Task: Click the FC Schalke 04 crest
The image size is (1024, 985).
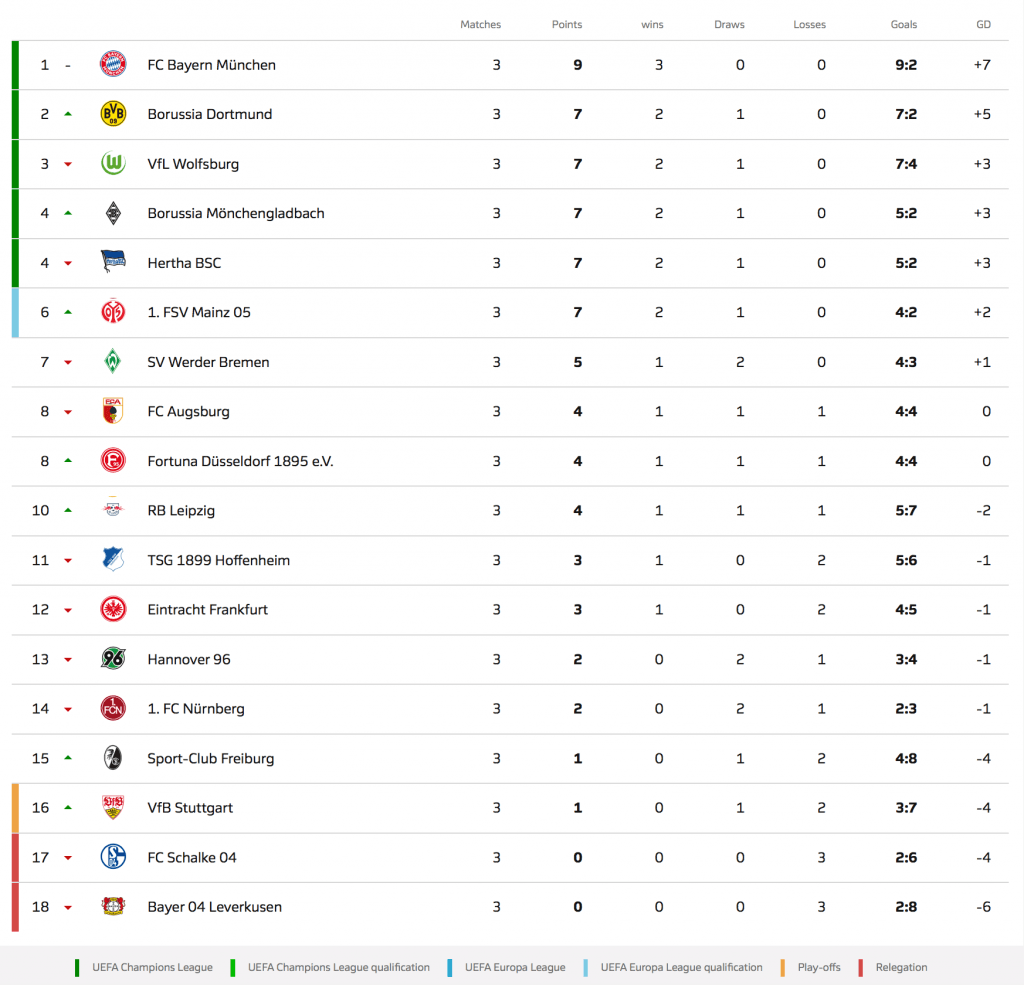Action: pos(113,857)
